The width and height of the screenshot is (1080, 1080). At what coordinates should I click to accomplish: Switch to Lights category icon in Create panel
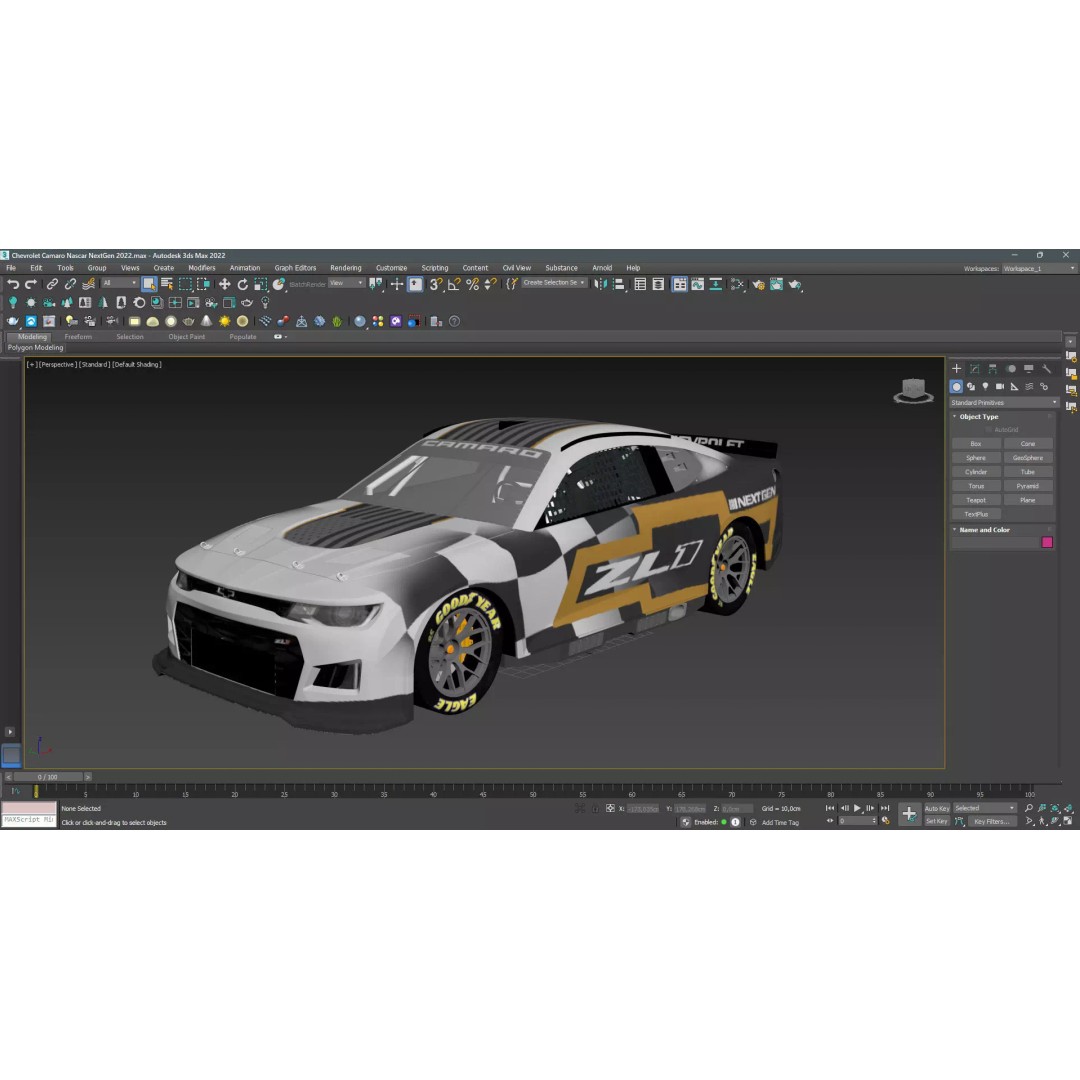point(986,387)
